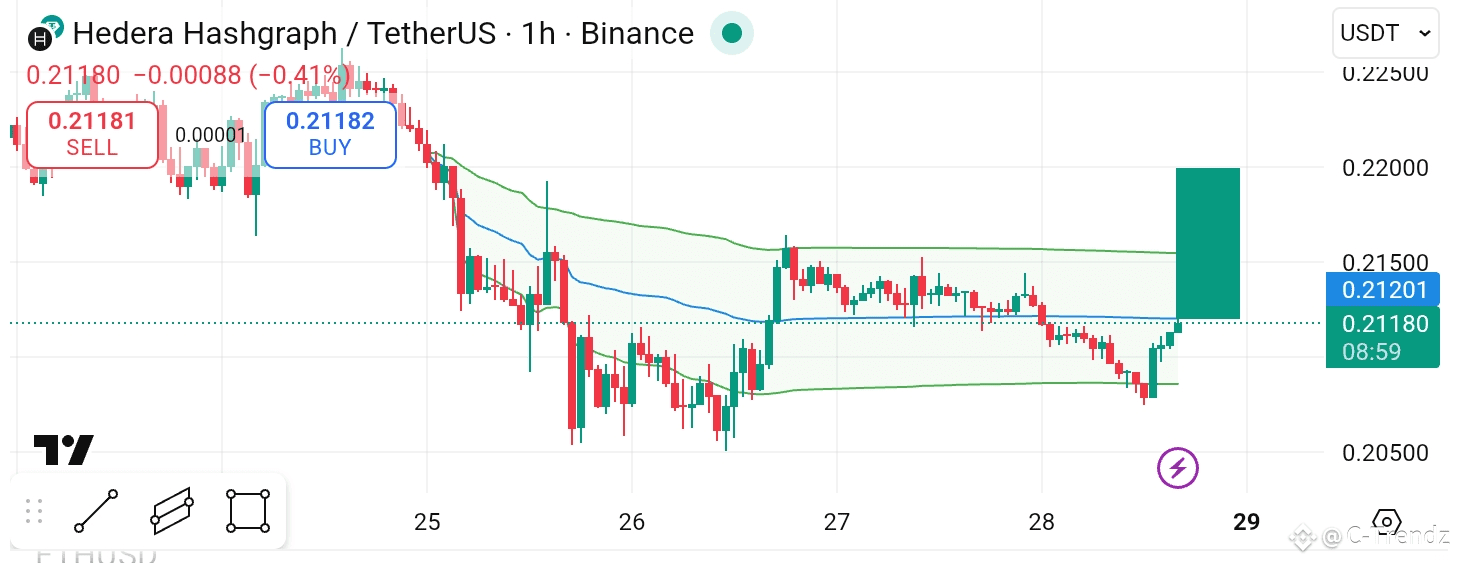The width and height of the screenshot is (1457, 563).
Task: Toggle the green market status indicator
Action: pyautogui.click(x=732, y=34)
